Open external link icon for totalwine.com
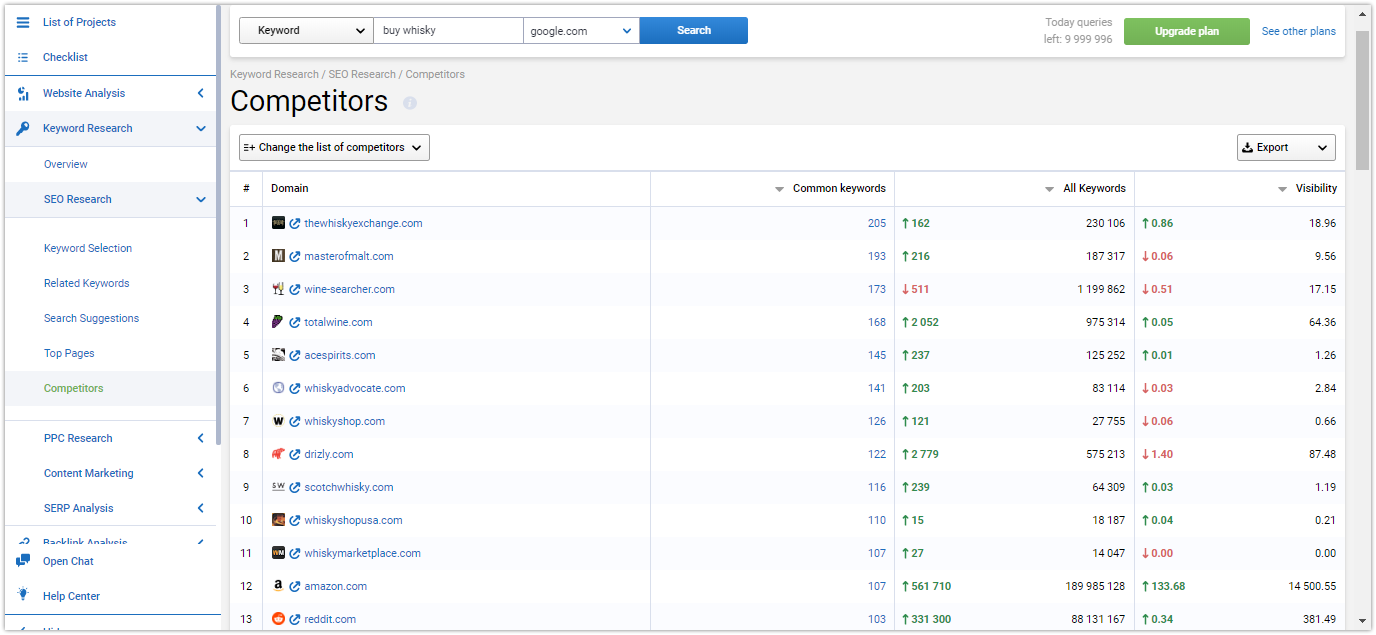Viewport: 1376px width, 635px height. [295, 323]
